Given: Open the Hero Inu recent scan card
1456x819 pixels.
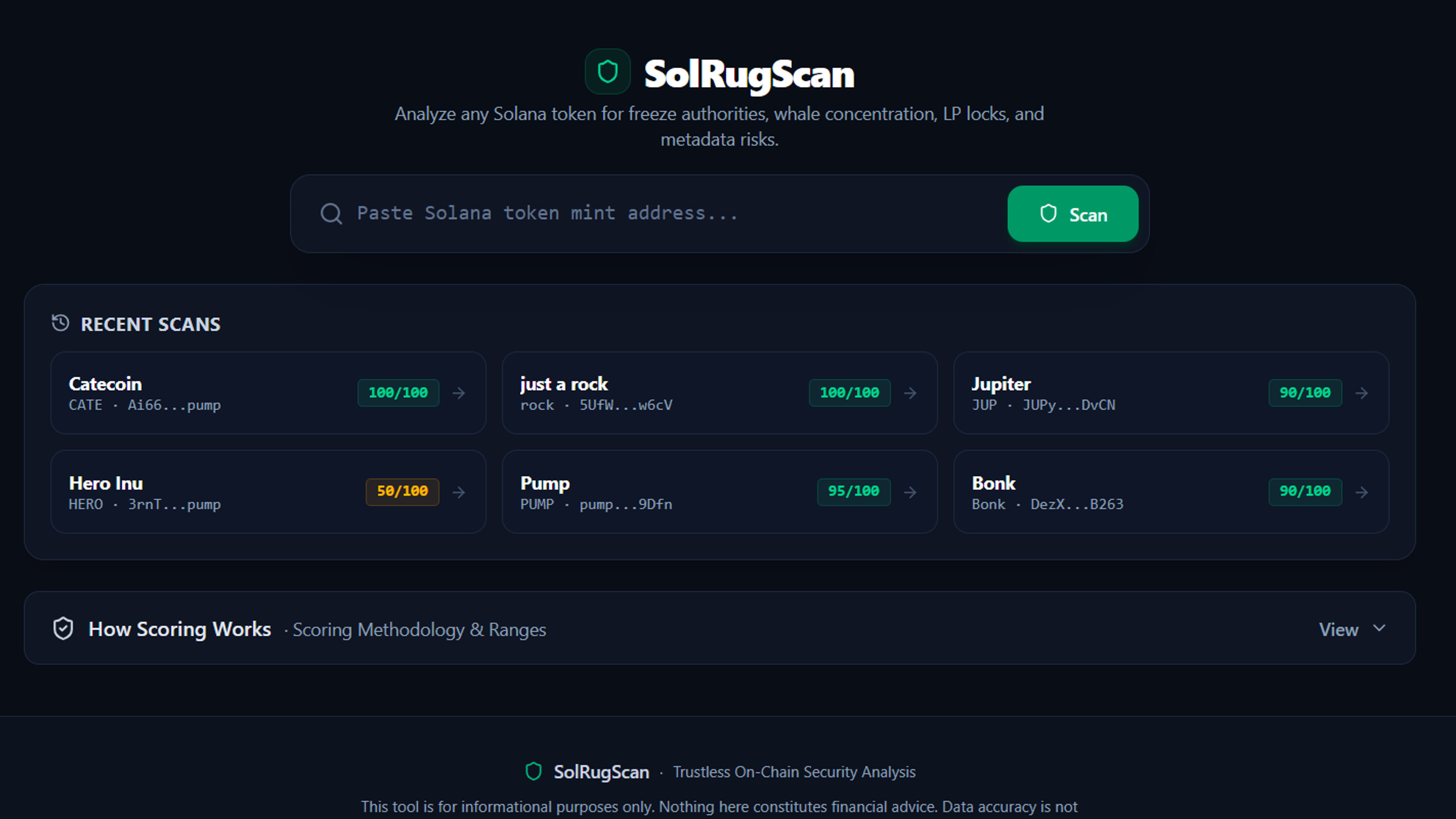Looking at the screenshot, I should tap(268, 492).
